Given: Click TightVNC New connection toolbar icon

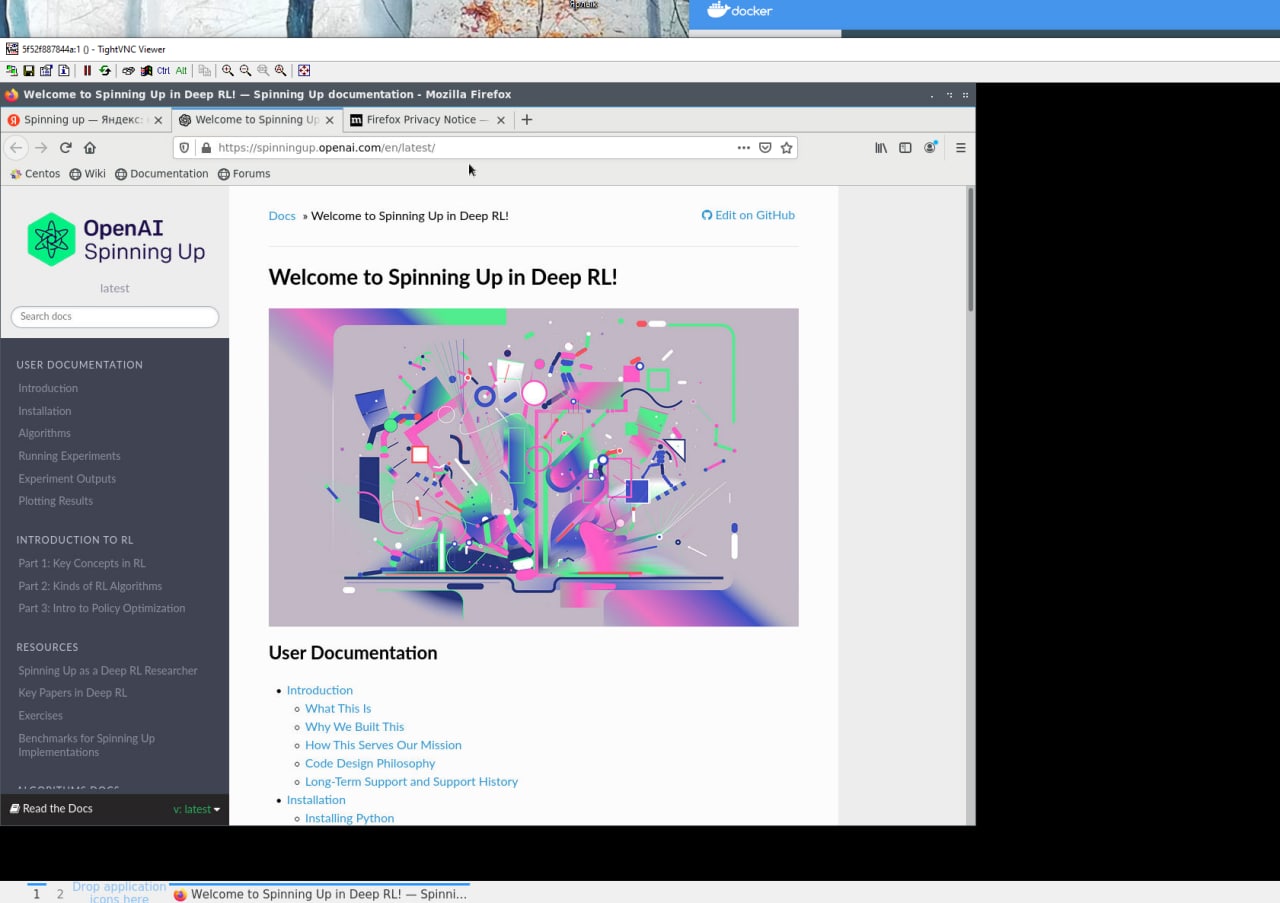Looking at the screenshot, I should coord(12,71).
